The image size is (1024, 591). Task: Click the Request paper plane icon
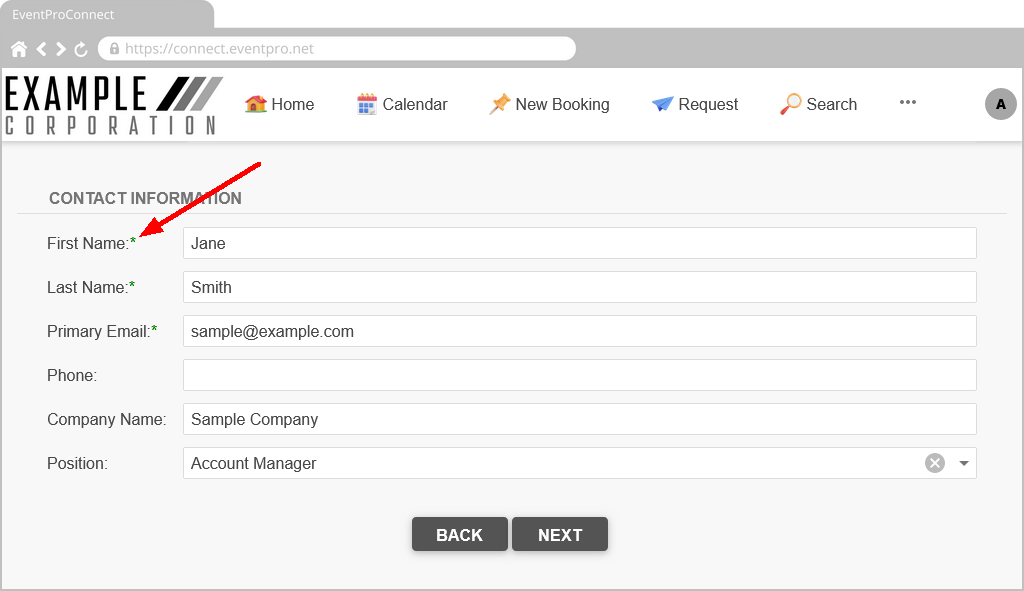point(662,104)
